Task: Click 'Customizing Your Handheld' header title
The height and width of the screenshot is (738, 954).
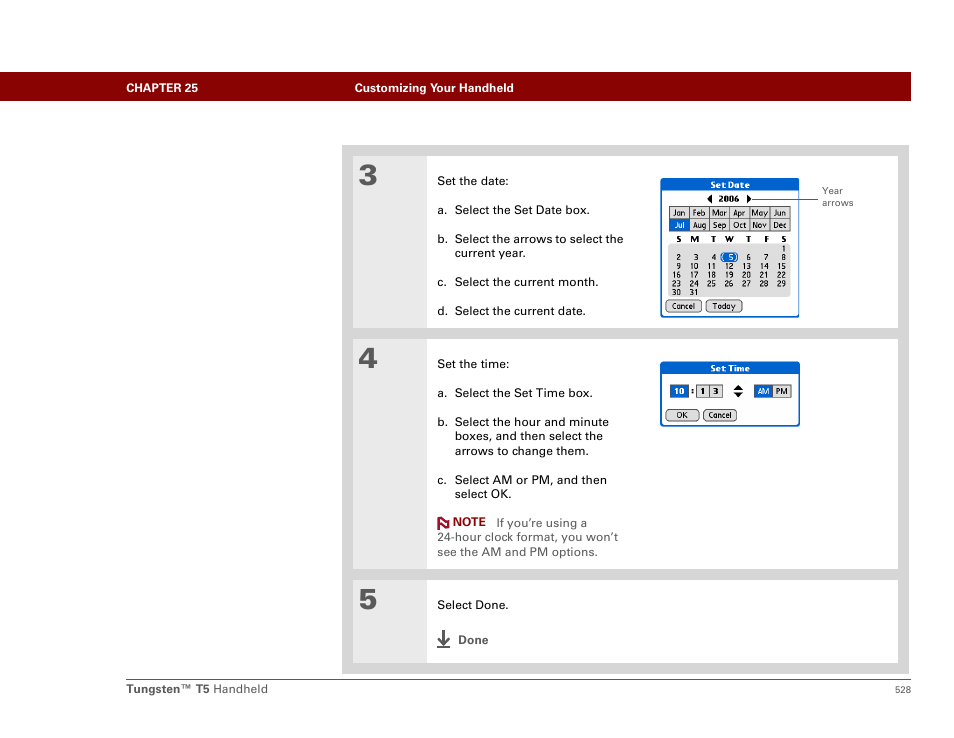Action: (x=434, y=88)
